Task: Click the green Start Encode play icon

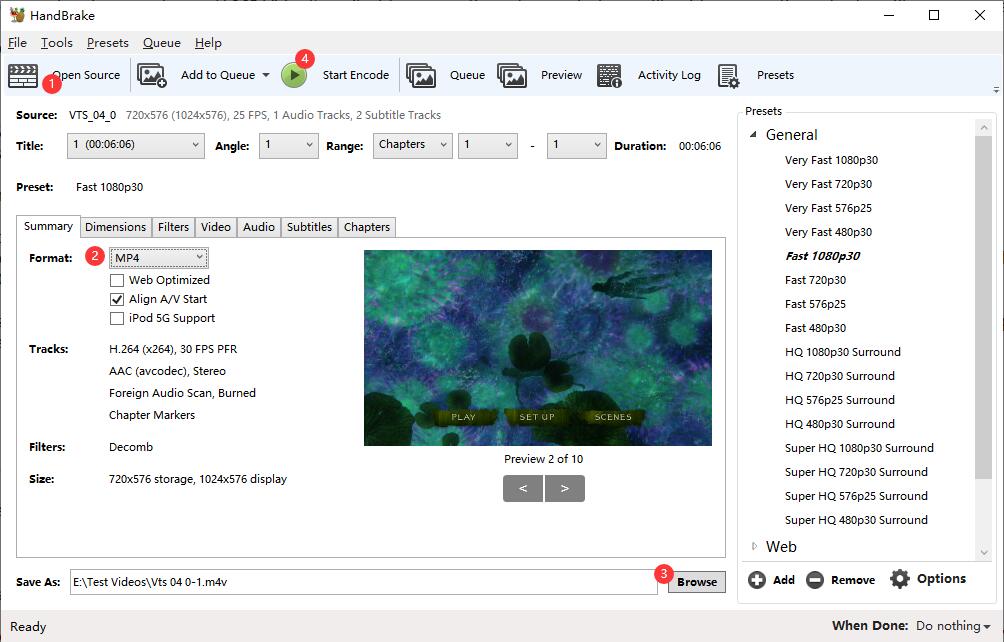Action: (x=294, y=76)
